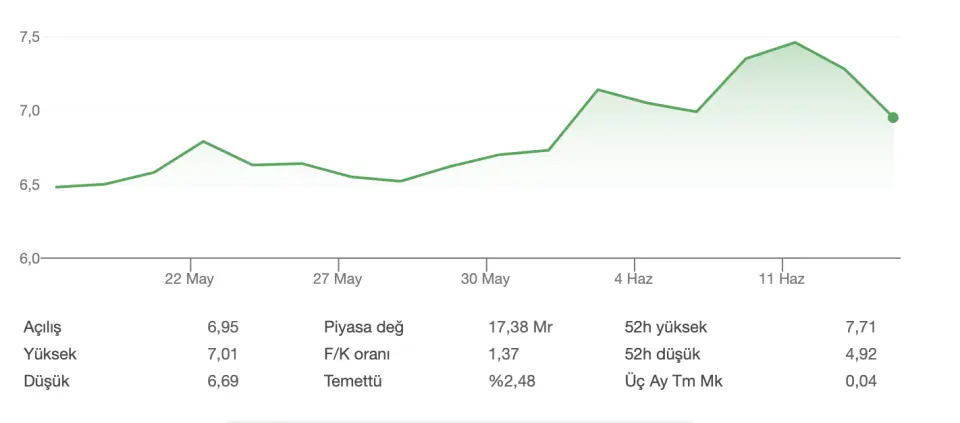Click the Temettü label
The image size is (960, 423).
pos(353,381)
